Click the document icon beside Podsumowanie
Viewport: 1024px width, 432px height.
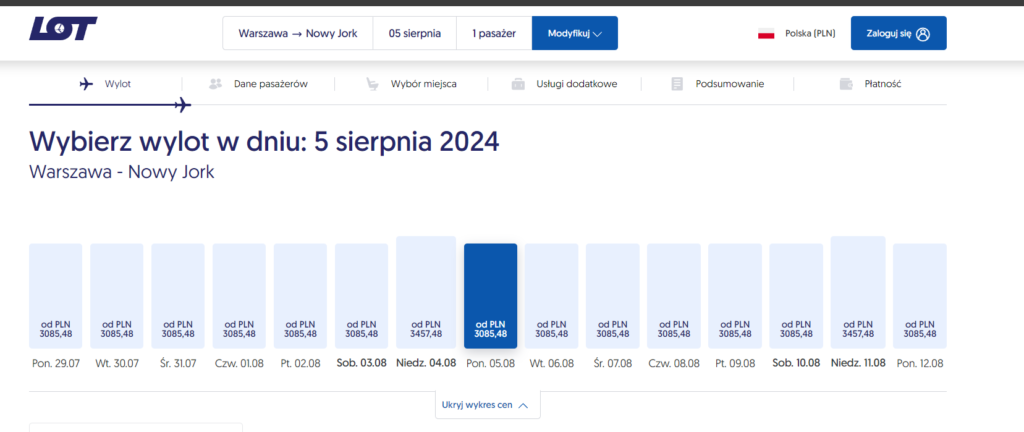tap(678, 84)
